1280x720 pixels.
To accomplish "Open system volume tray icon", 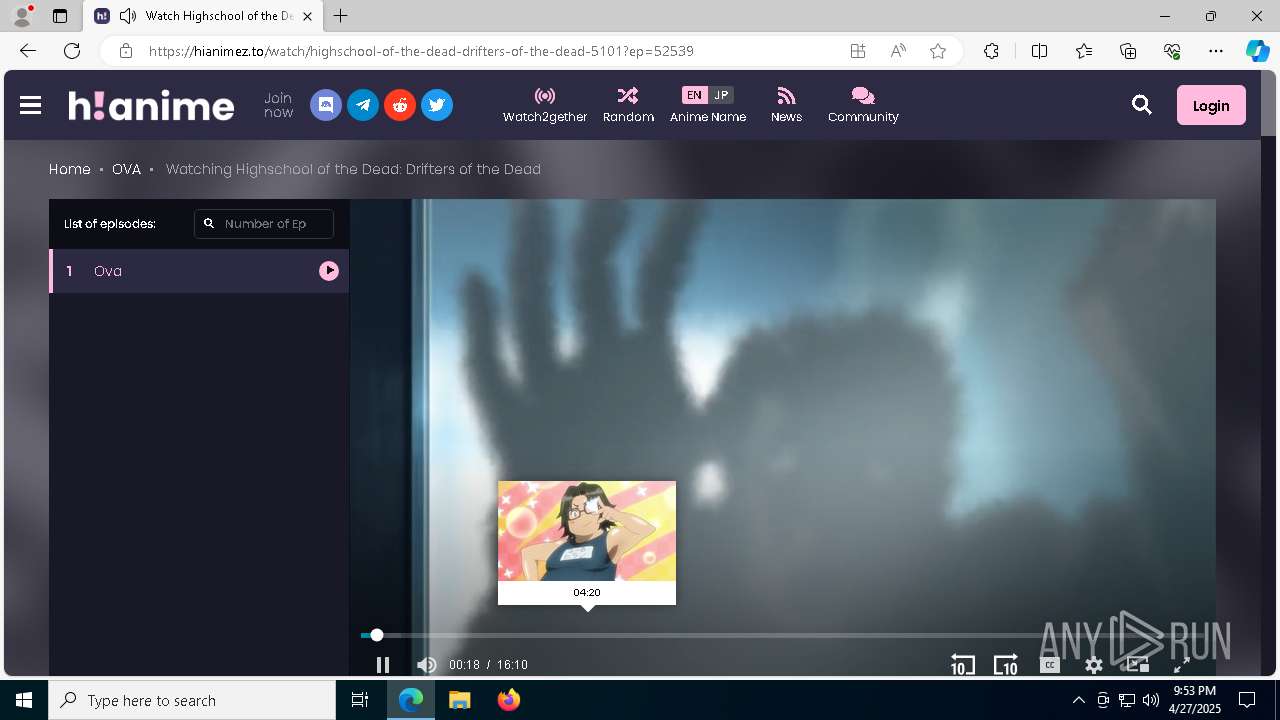I will point(1151,700).
